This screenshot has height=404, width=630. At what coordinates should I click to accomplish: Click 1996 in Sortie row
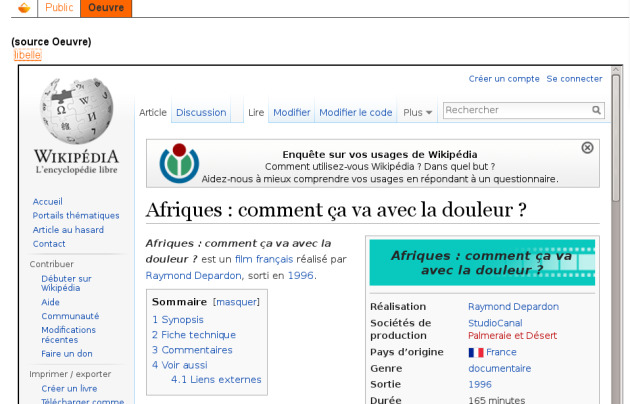[480, 384]
